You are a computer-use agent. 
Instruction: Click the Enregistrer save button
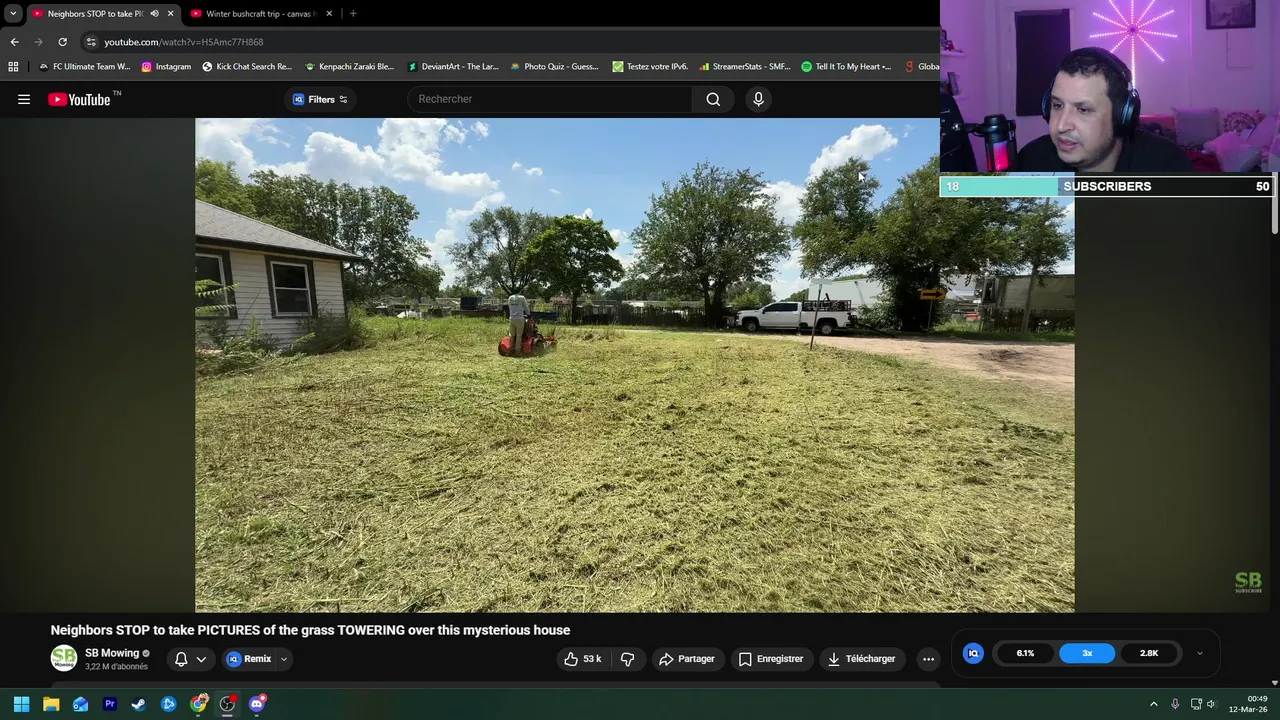click(771, 659)
